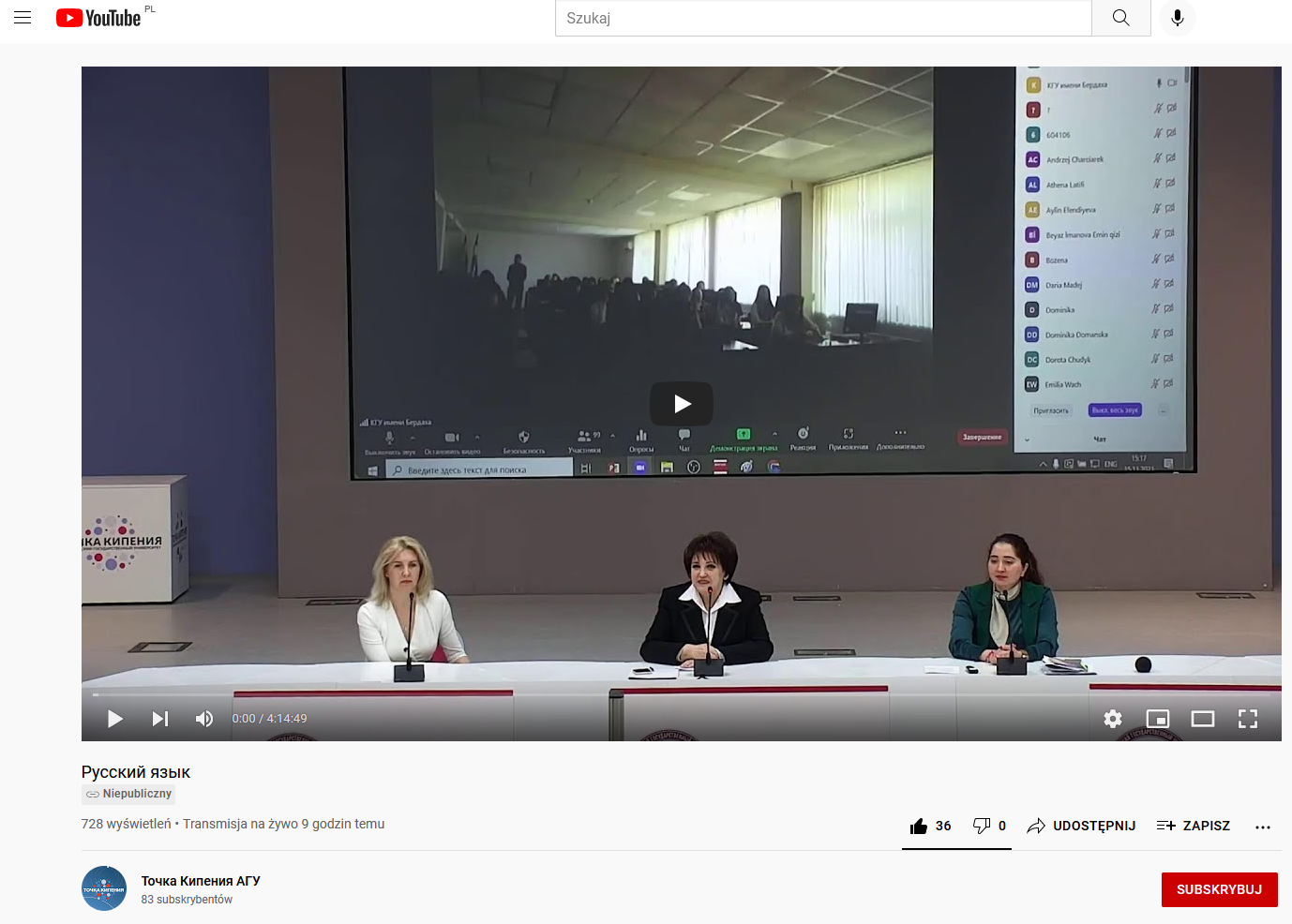Switch to theater mode view

[x=1203, y=719]
